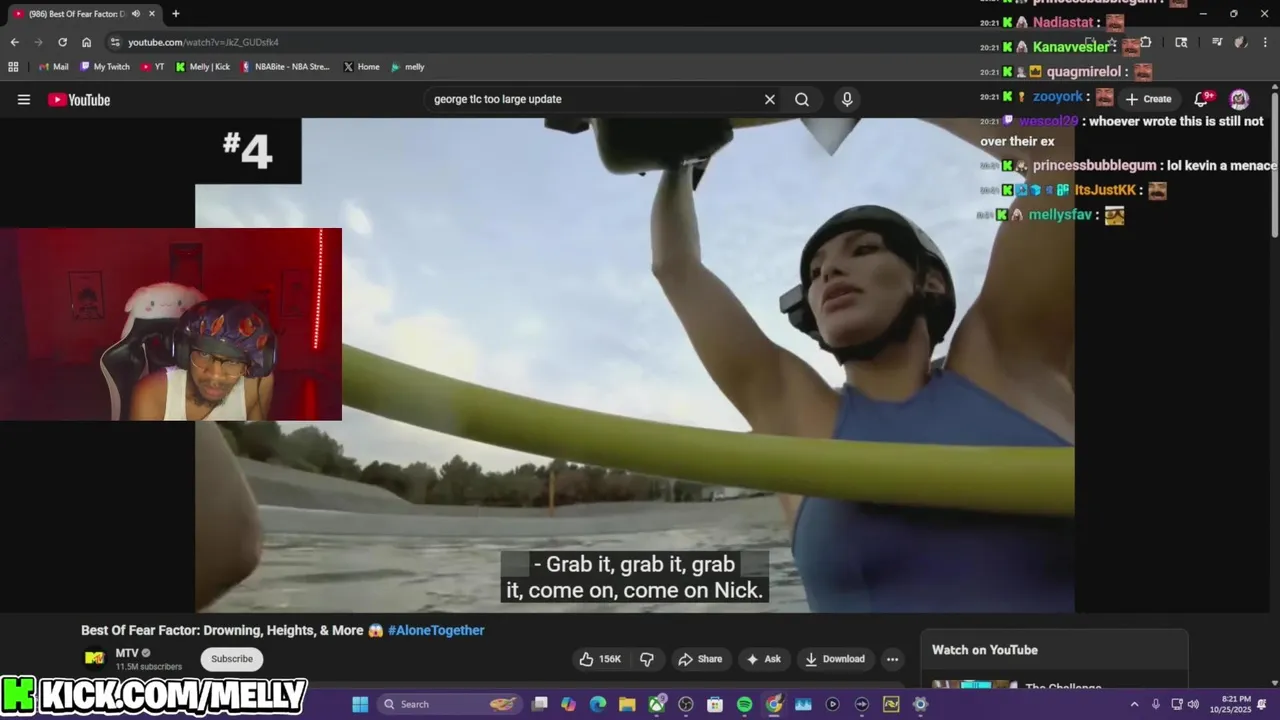Go to the YouTube home logo
Viewport: 1280px width, 720px height.
[x=79, y=100]
